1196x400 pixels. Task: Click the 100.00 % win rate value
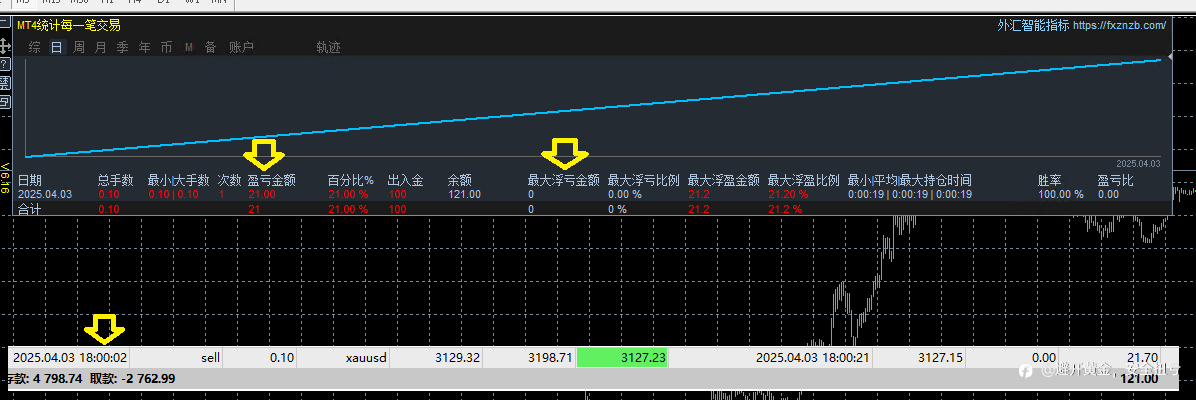[1060, 194]
